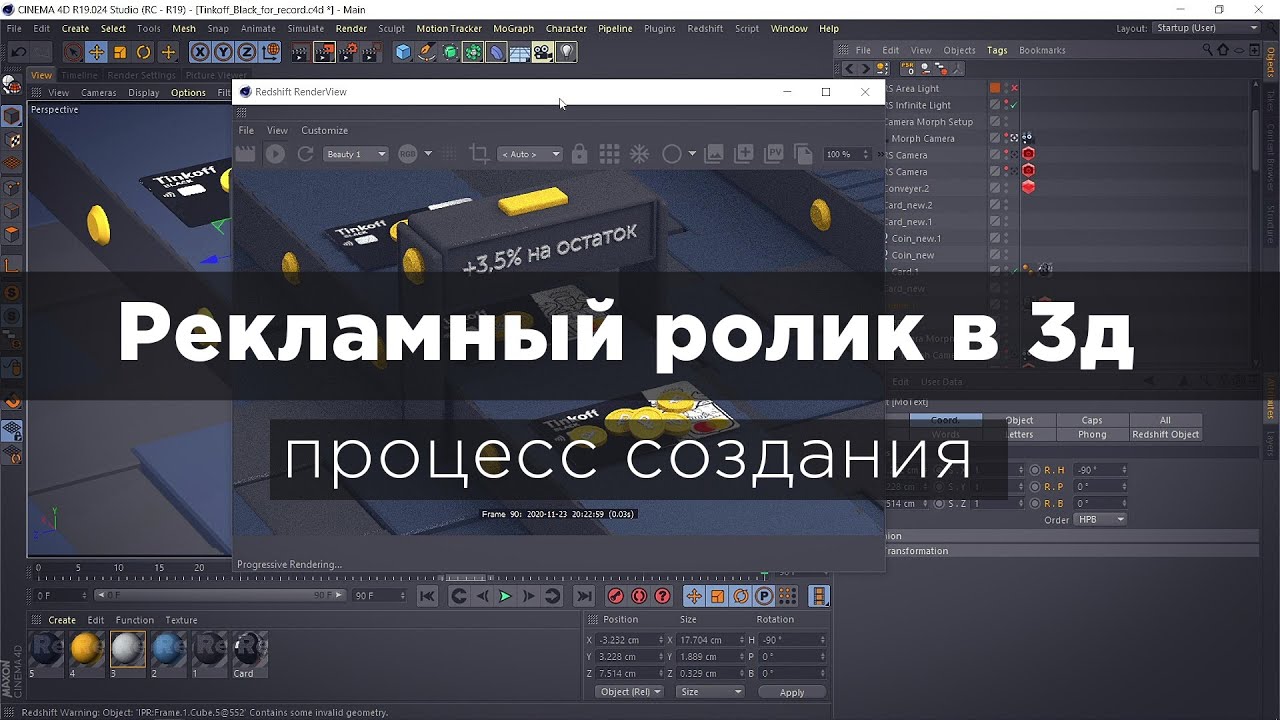Image resolution: width=1280 pixels, height=720 pixels.
Task: Click the snowflake freeze icon in RenderView
Action: point(639,154)
